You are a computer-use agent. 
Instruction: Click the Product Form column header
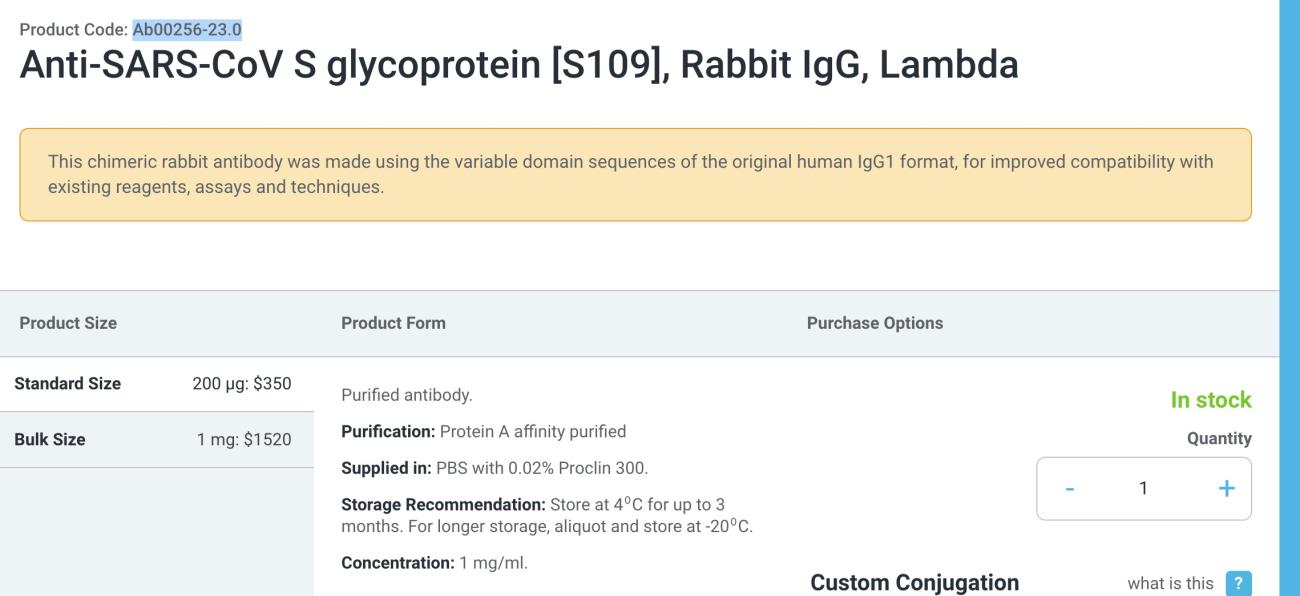394,323
